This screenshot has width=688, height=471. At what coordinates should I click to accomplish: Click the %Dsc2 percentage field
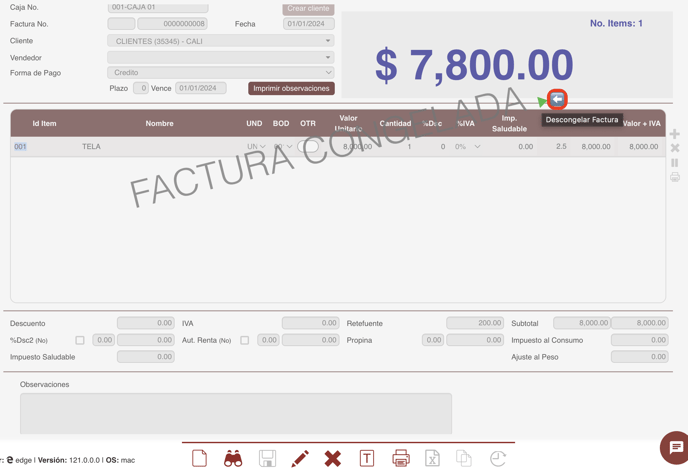click(x=104, y=340)
